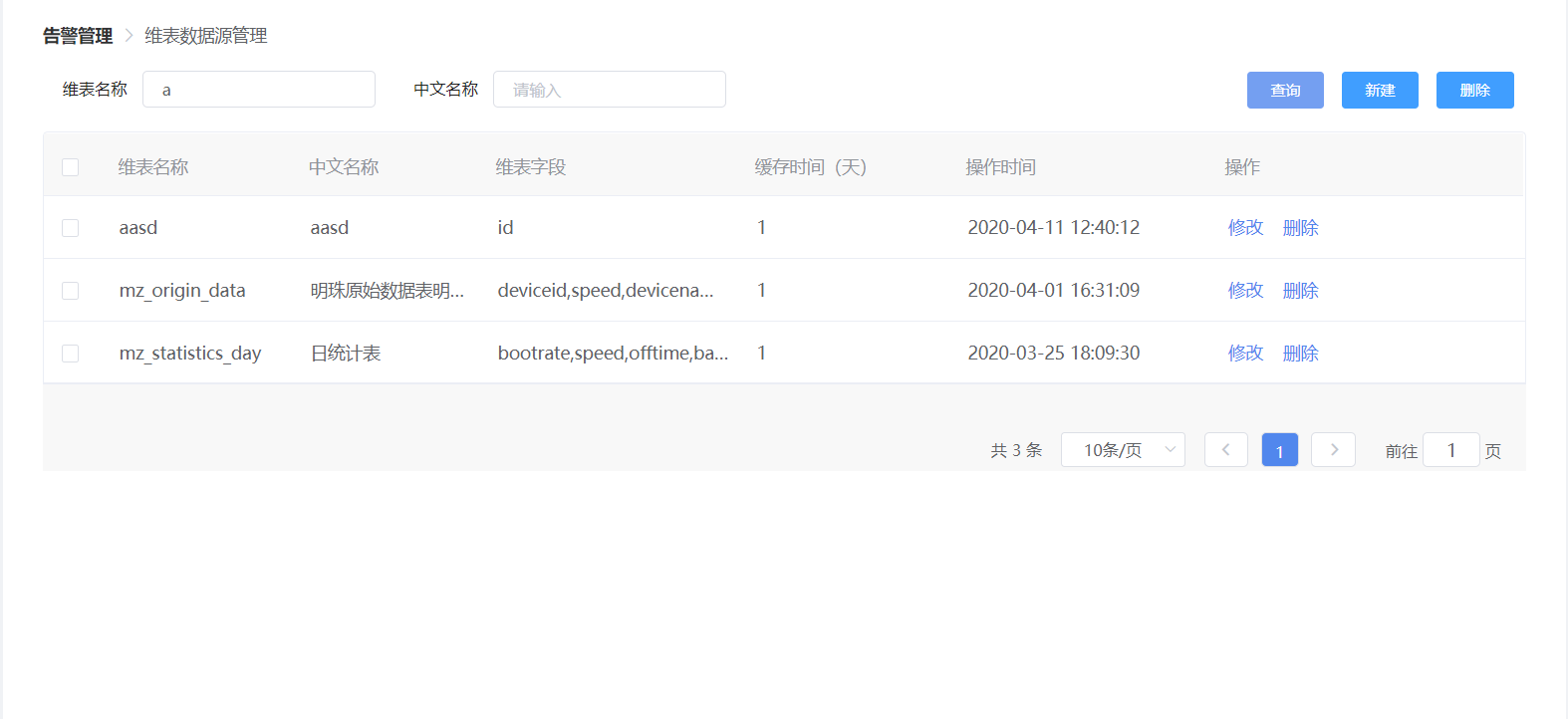The image size is (1568, 719).
Task: Focus the 中文名称 input field
Action: (x=610, y=90)
